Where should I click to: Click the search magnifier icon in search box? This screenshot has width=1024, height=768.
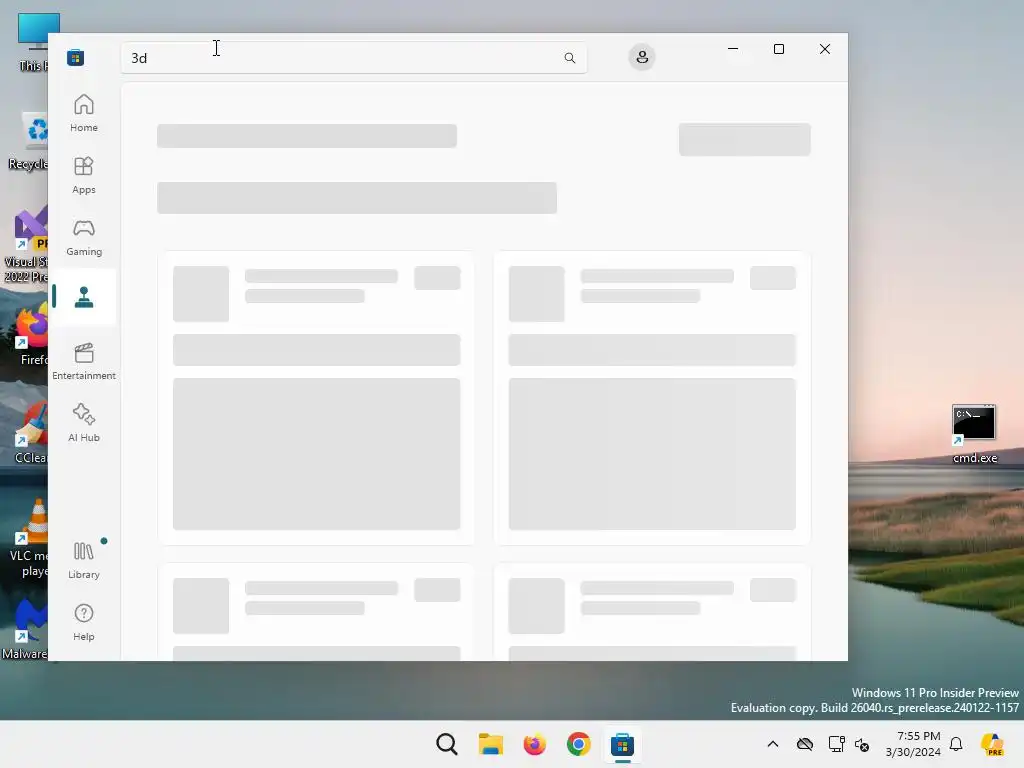point(569,58)
